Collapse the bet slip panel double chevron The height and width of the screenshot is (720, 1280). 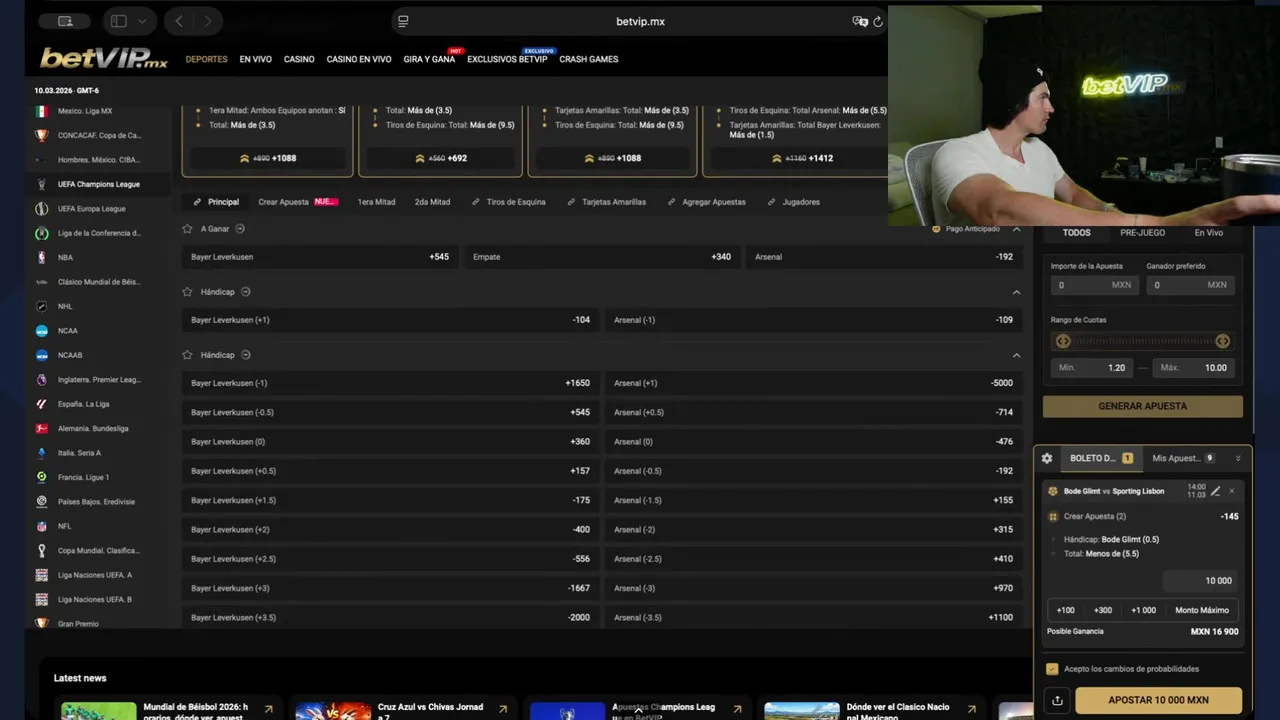pos(1238,458)
